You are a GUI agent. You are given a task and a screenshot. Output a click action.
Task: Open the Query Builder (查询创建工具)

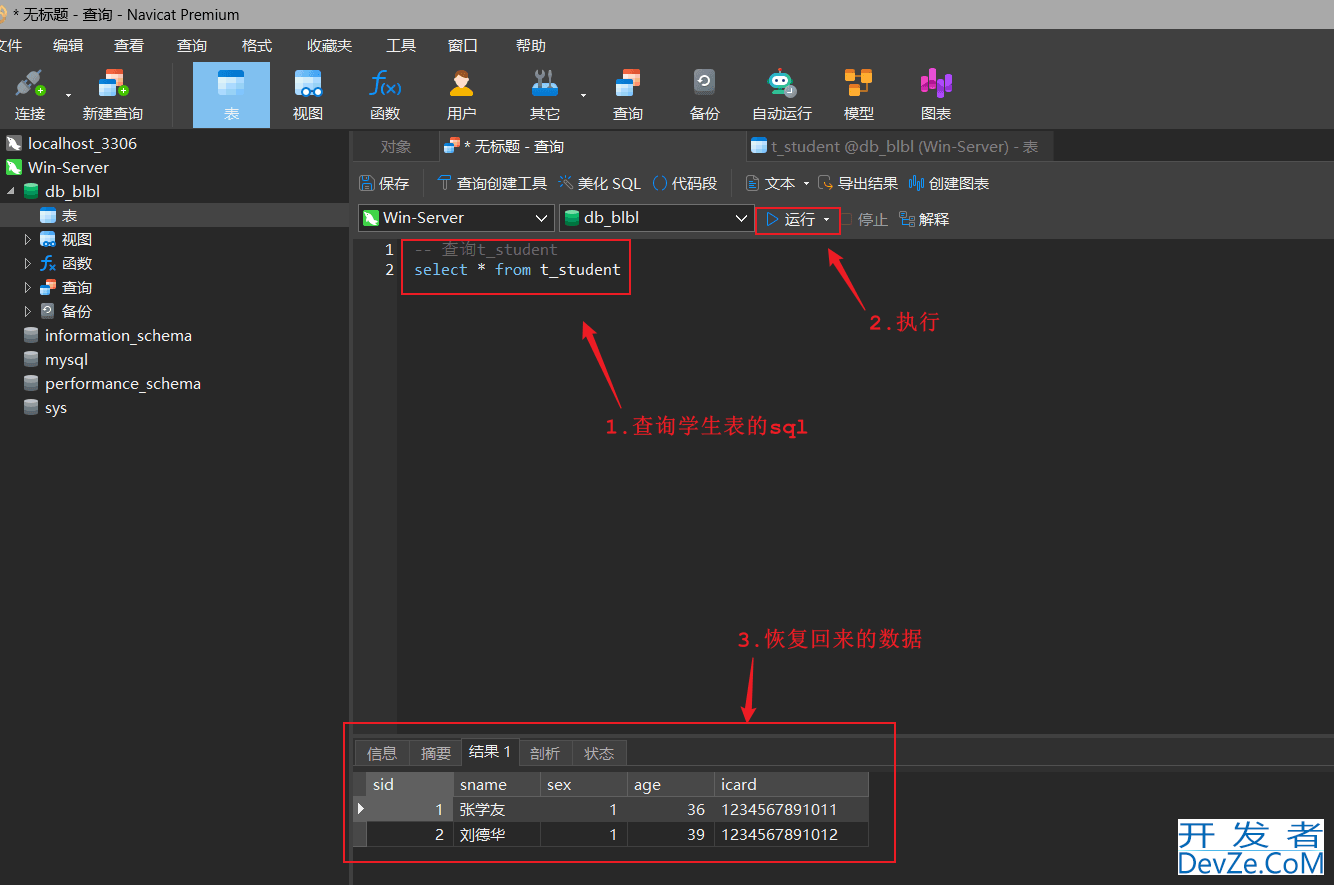tap(492, 183)
